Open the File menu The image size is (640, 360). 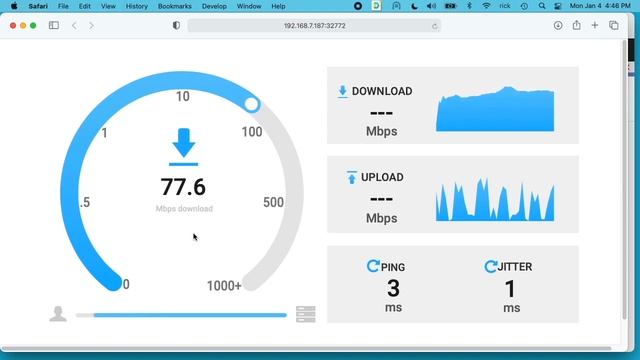pos(63,6)
